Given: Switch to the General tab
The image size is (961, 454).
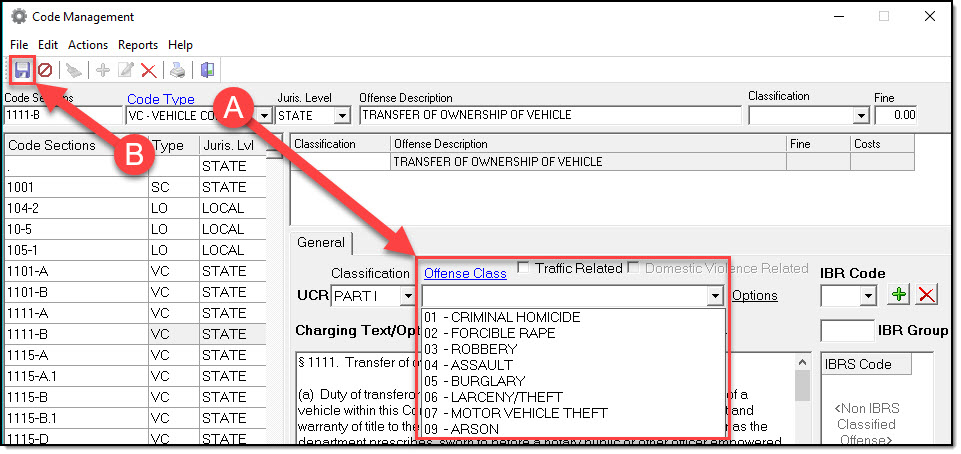Looking at the screenshot, I should (321, 242).
